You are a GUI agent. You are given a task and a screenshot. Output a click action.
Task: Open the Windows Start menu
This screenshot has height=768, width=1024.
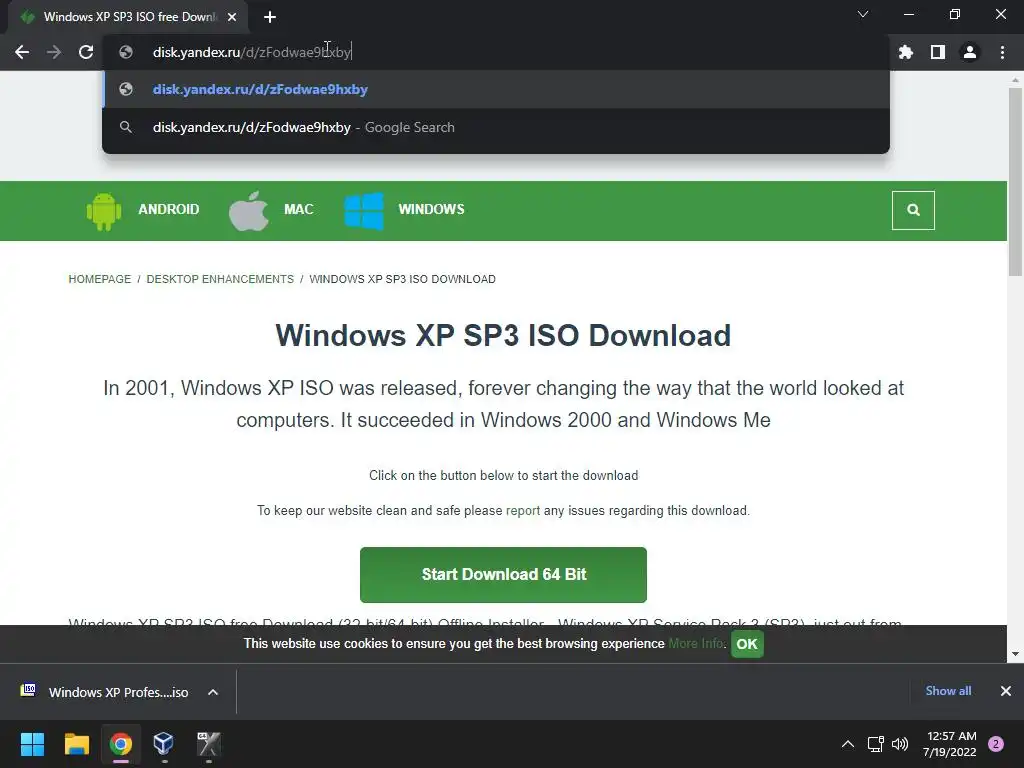(32, 744)
